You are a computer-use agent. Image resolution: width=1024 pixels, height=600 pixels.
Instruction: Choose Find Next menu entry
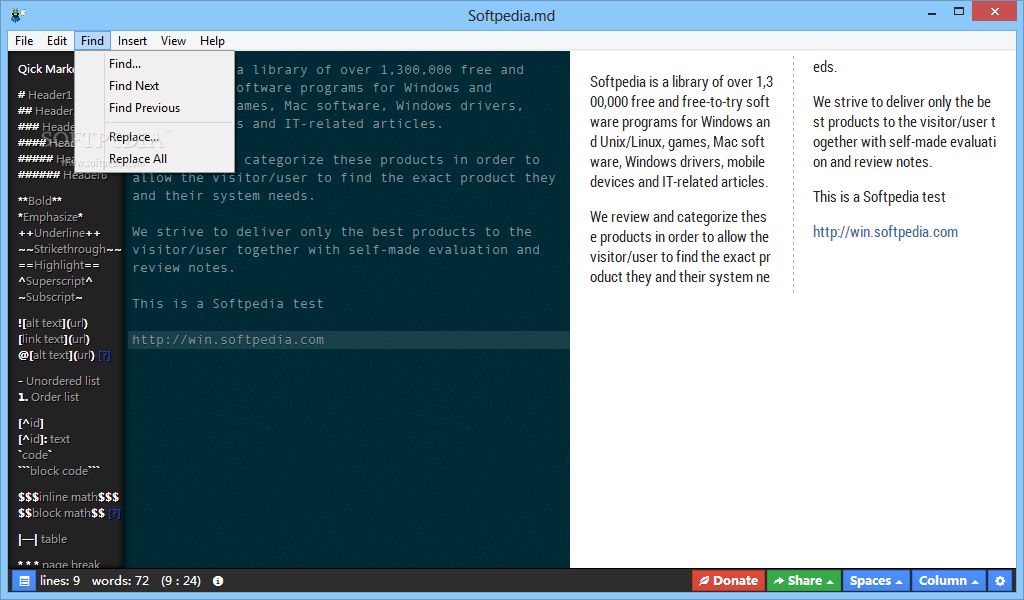[x=155, y=86]
